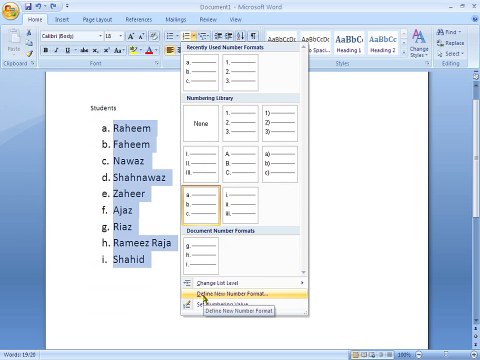The width and height of the screenshot is (480, 360).
Task: Apply yellow text highlight color
Action: pyautogui.click(x=133, y=50)
